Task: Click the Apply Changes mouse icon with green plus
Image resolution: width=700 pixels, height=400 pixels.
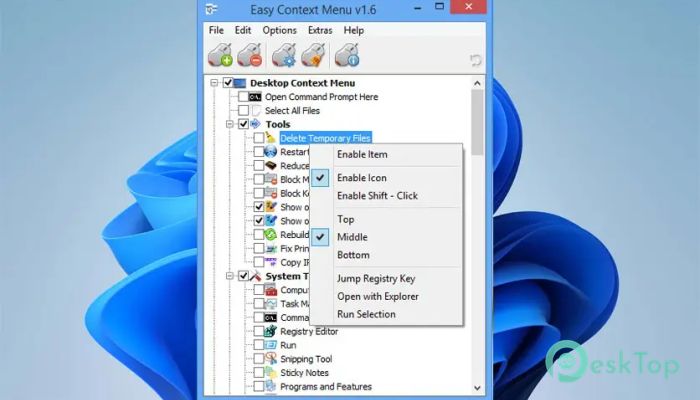Action: coord(220,55)
